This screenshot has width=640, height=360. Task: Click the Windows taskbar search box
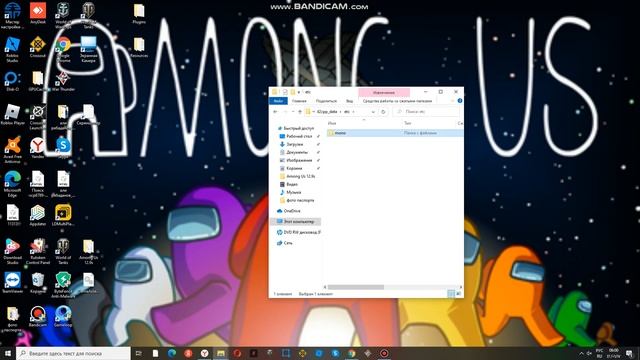tap(73, 353)
